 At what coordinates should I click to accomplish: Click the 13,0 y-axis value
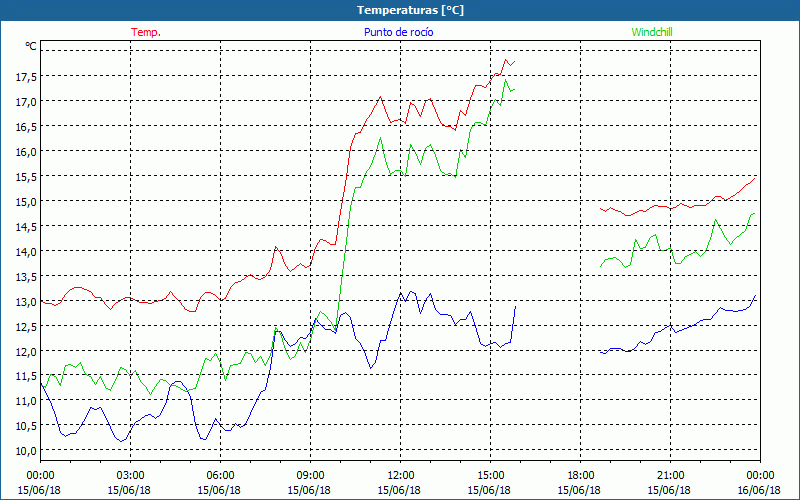[26, 301]
